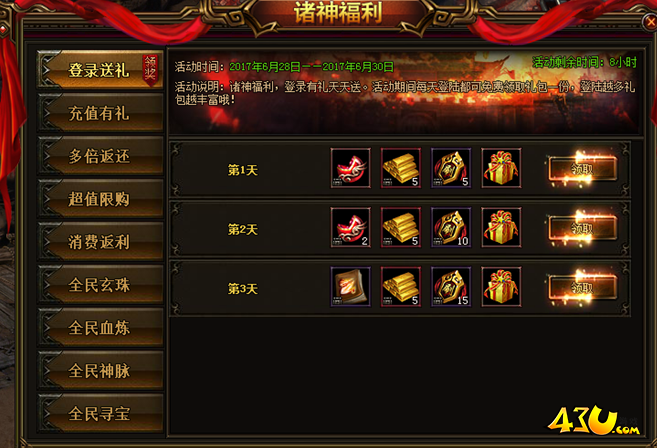
Task: Click the scroll book icon in 第3天 row
Action: [x=350, y=287]
